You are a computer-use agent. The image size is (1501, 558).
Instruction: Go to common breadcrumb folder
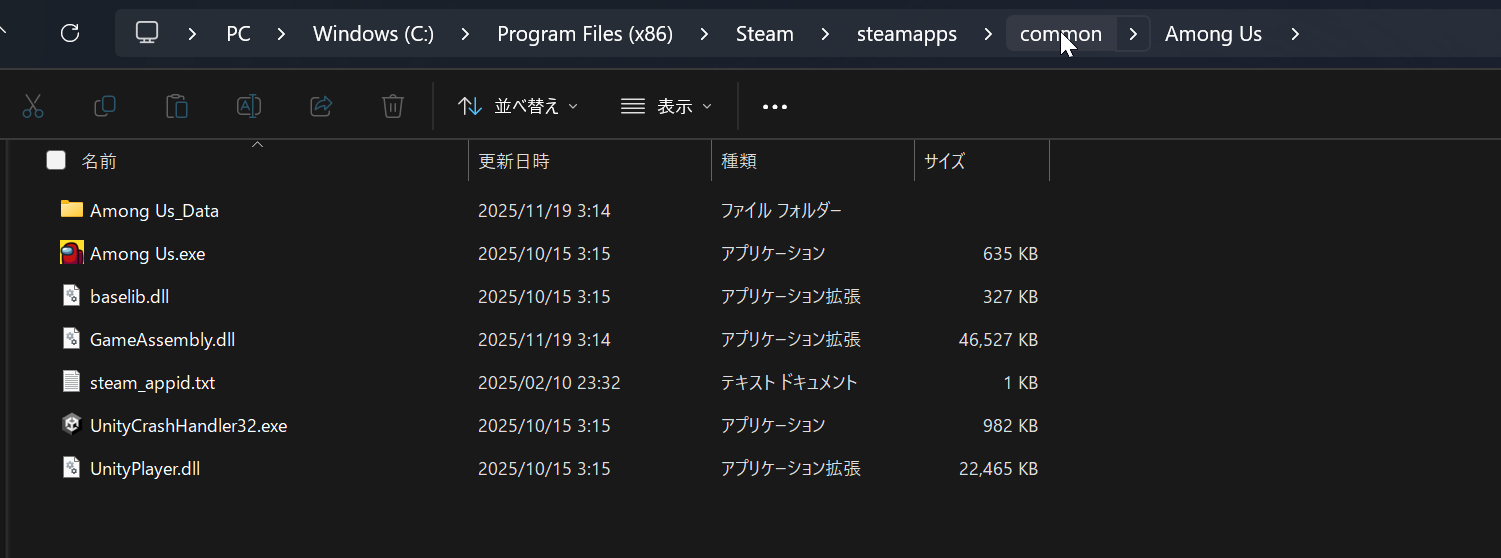click(x=1061, y=34)
